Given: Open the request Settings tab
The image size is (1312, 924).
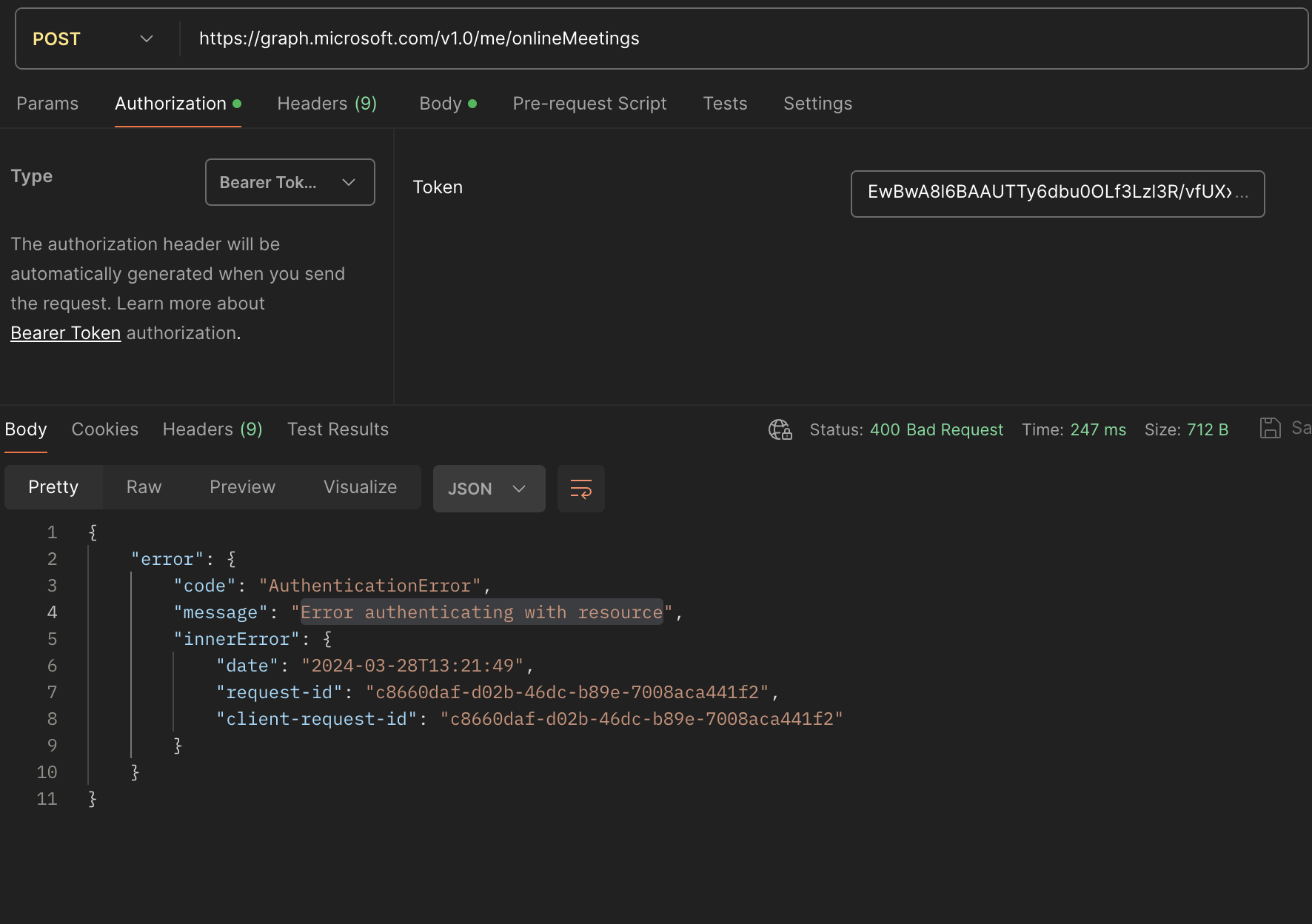Looking at the screenshot, I should pyautogui.click(x=817, y=104).
